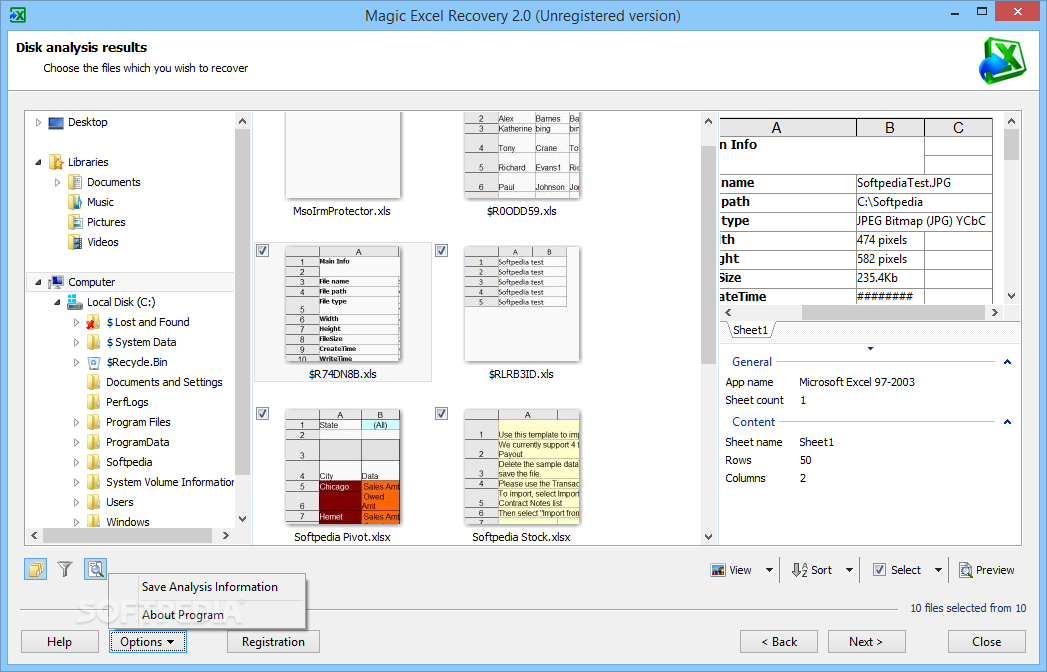Click the Close button at bottom
Viewport: 1047px width, 672px height.
click(986, 642)
